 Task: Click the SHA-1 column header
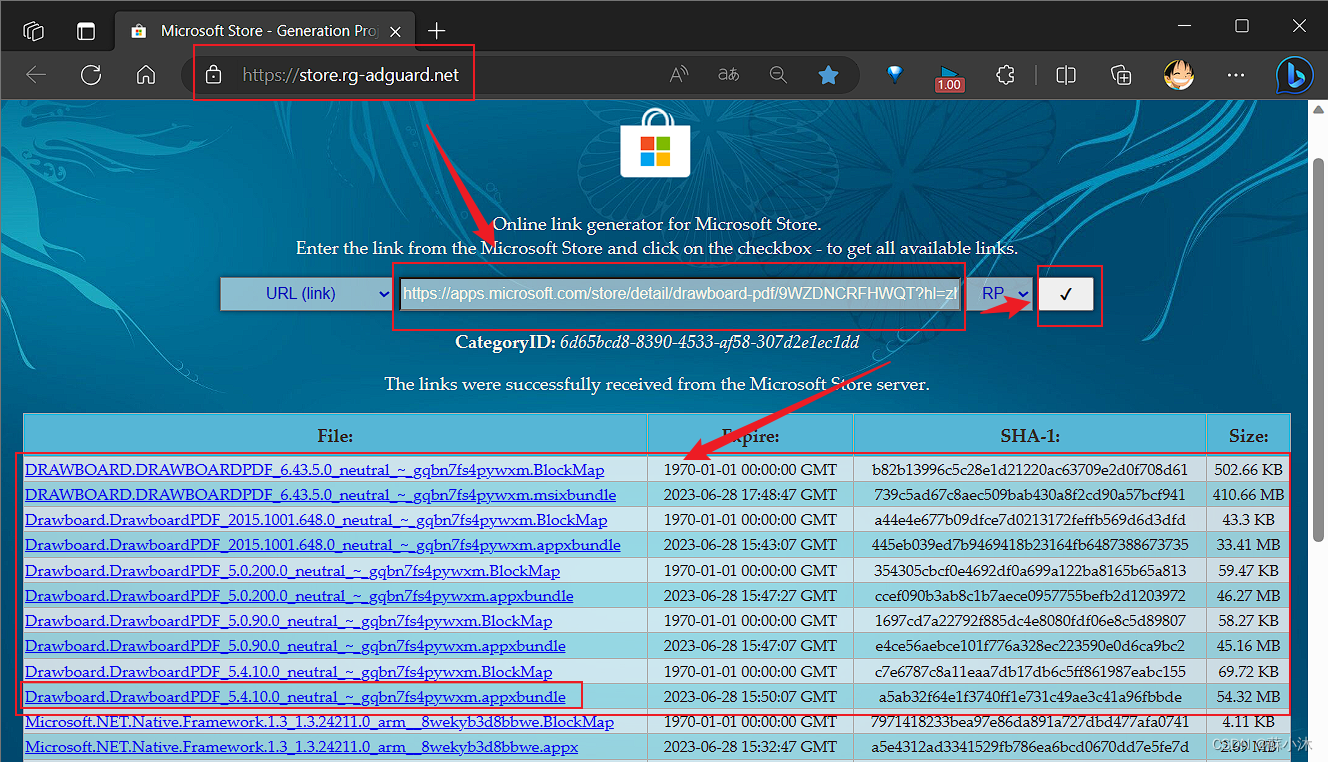(x=1029, y=436)
